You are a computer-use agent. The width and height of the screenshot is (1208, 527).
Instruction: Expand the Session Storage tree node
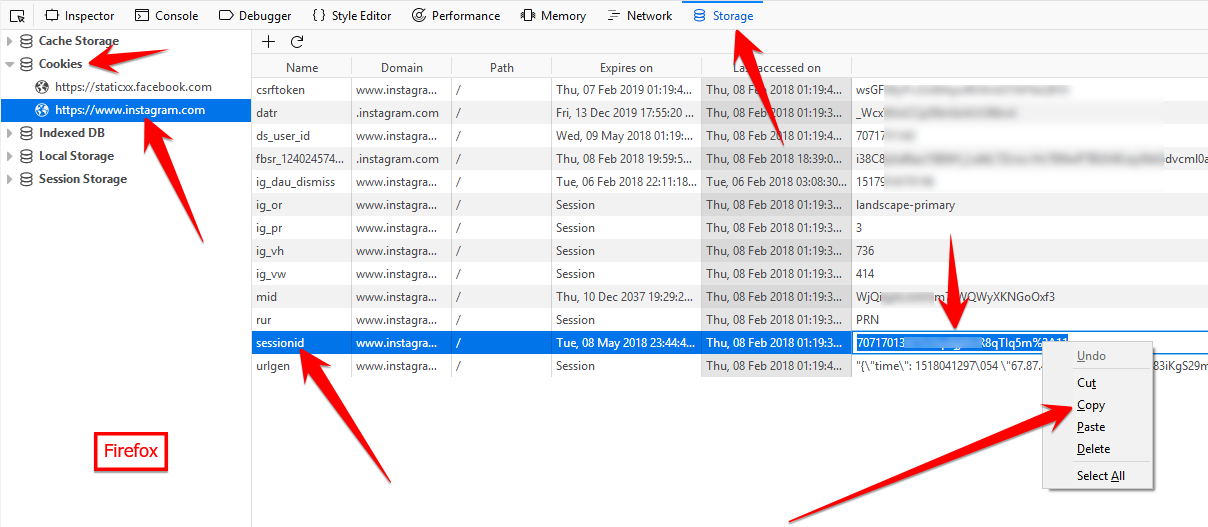tap(9, 179)
